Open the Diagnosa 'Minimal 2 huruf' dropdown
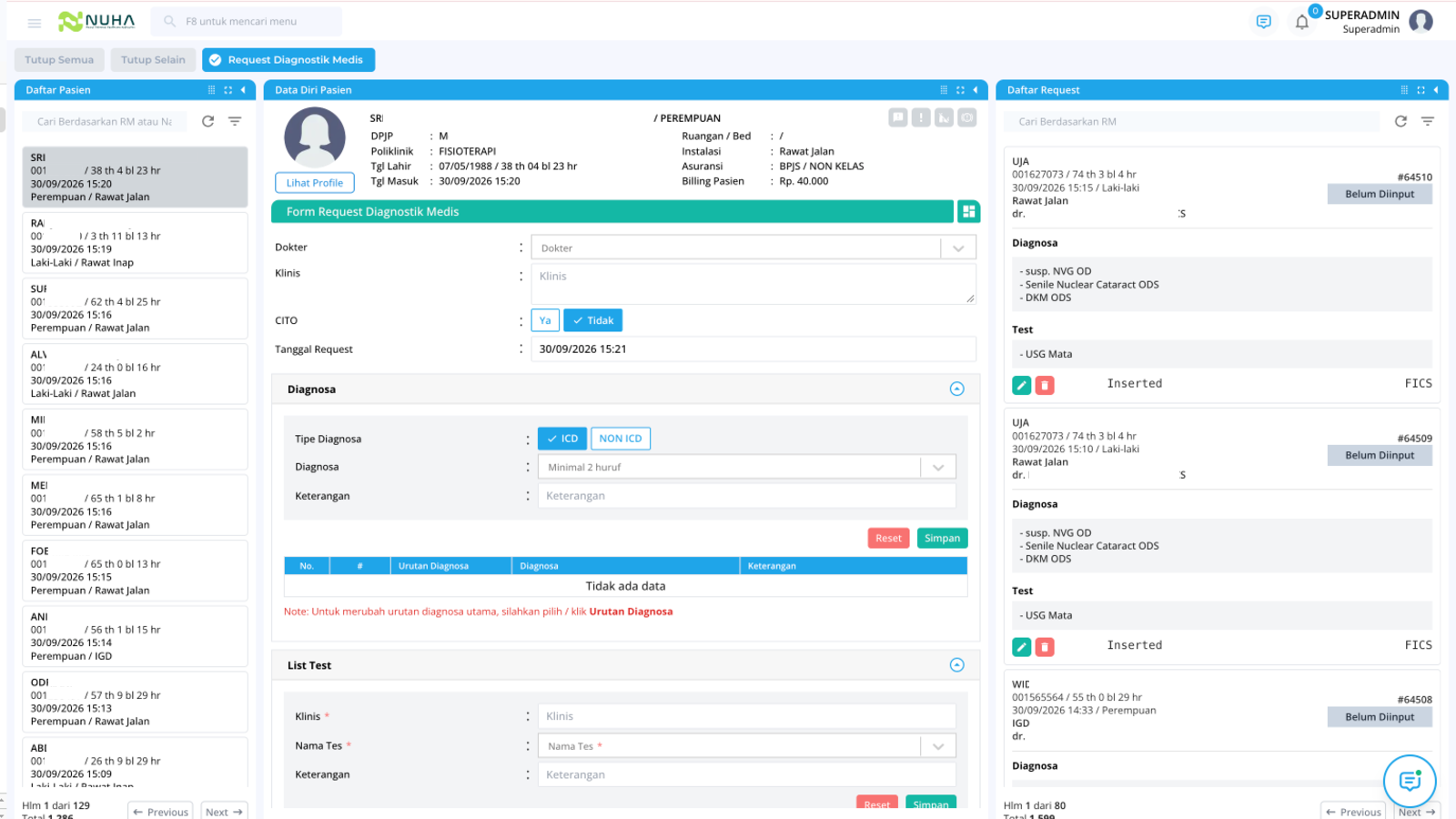Screen dimensions: 1456x819 [x=747, y=467]
